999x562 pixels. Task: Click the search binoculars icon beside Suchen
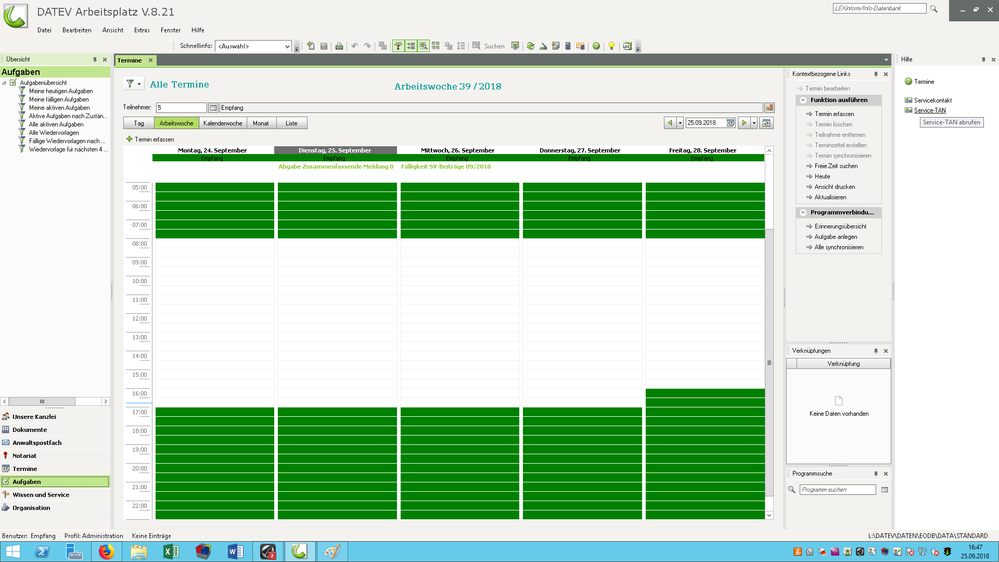[x=477, y=46]
